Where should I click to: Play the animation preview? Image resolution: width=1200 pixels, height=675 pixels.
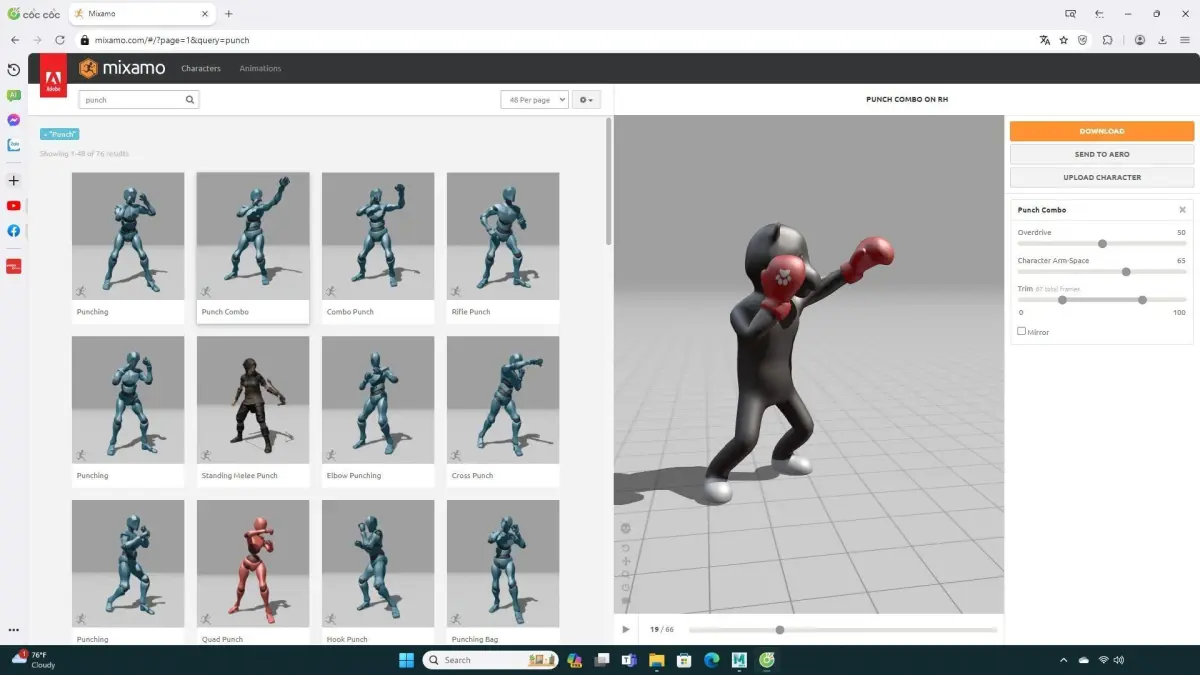coord(626,629)
